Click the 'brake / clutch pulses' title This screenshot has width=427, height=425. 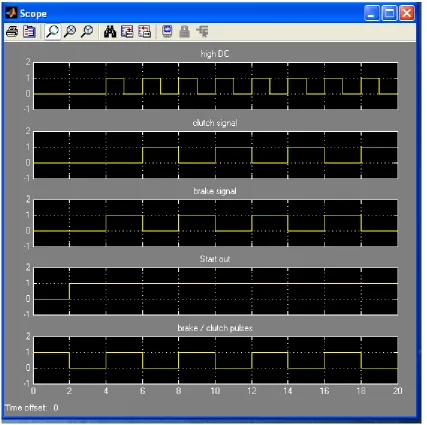[x=215, y=328]
